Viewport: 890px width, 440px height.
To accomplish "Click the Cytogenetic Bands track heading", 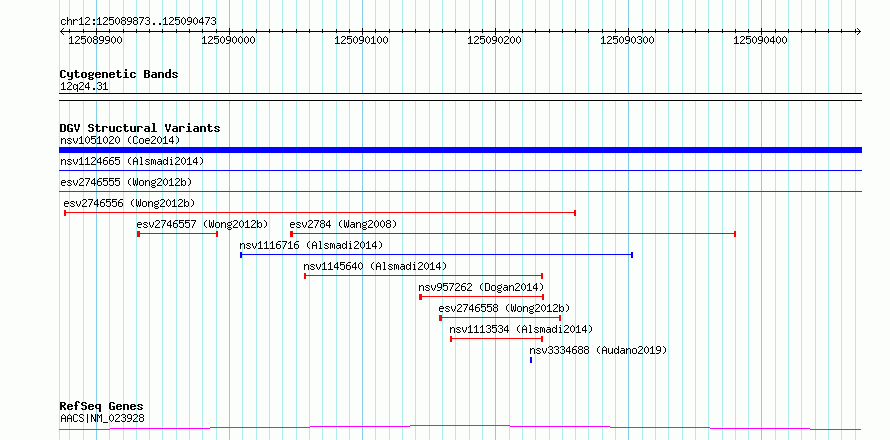I will (119, 74).
